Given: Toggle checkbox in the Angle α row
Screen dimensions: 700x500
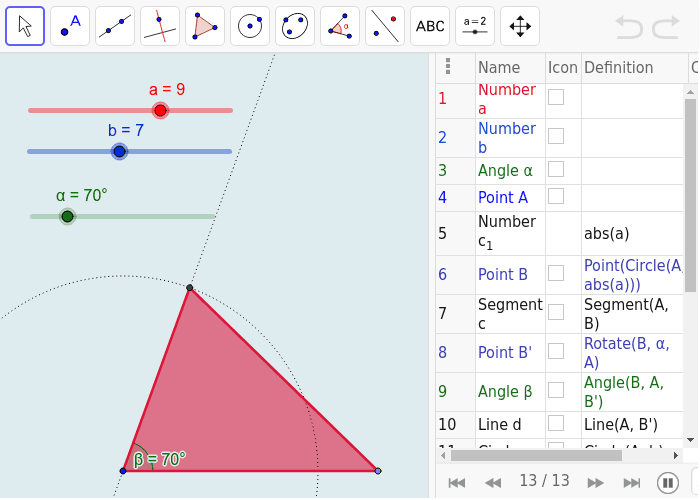Looking at the screenshot, I should tap(556, 169).
